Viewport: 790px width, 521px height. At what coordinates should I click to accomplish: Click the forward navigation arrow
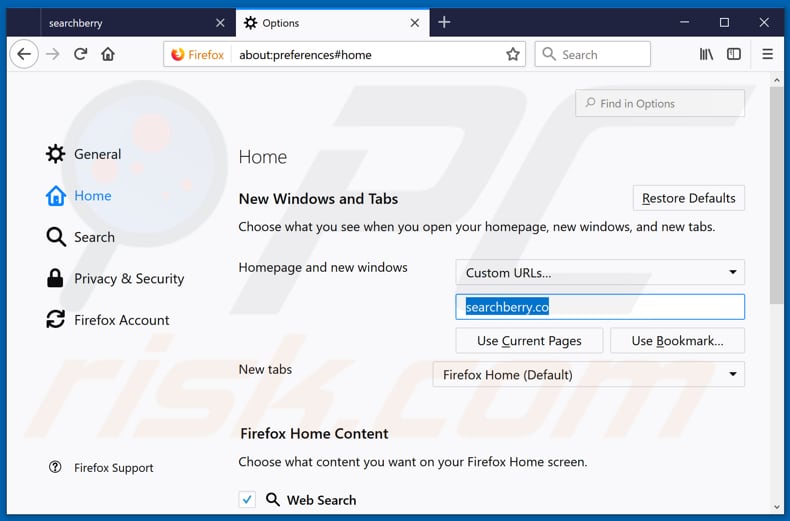(x=52, y=54)
